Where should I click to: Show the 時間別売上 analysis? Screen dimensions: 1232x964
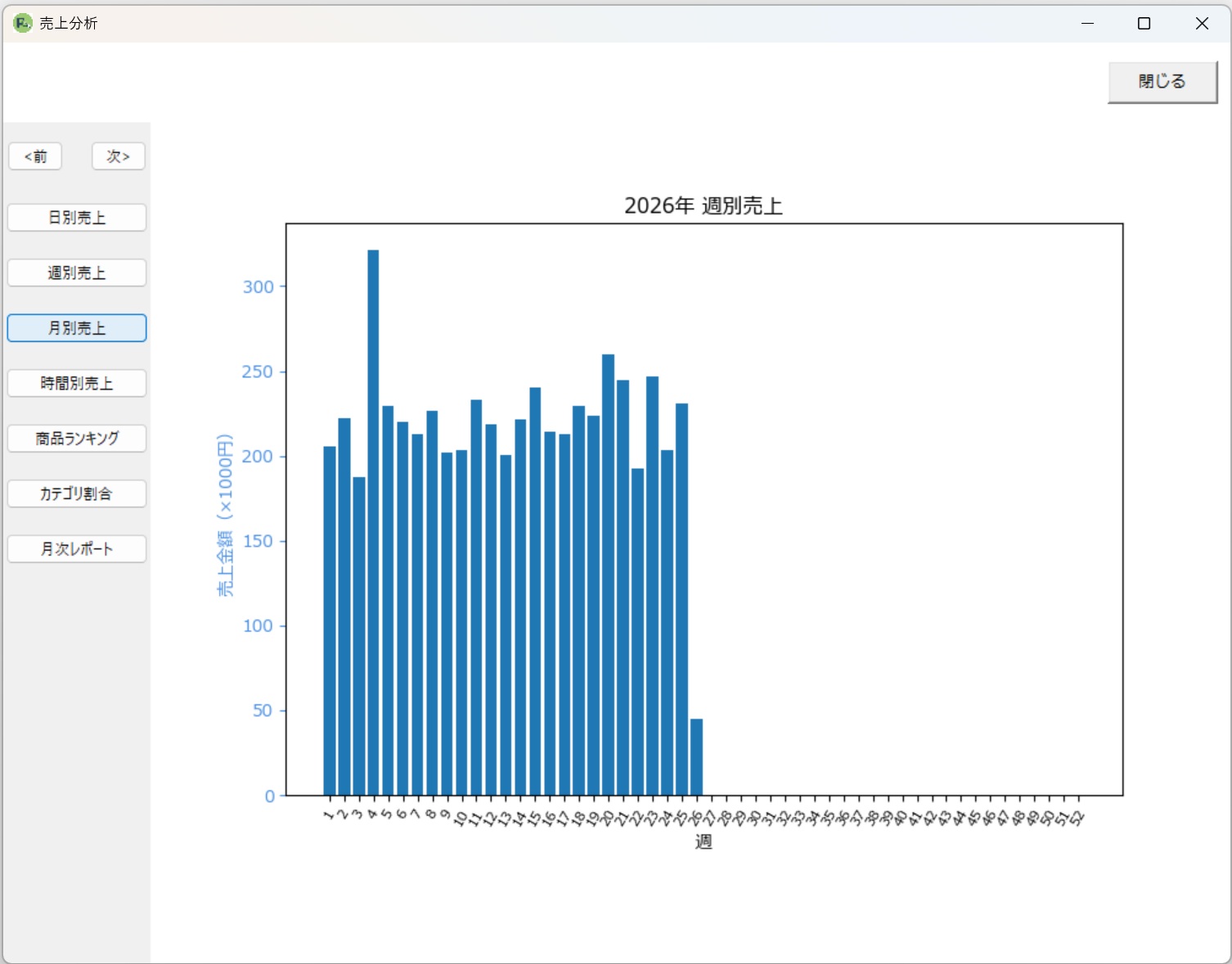[77, 383]
